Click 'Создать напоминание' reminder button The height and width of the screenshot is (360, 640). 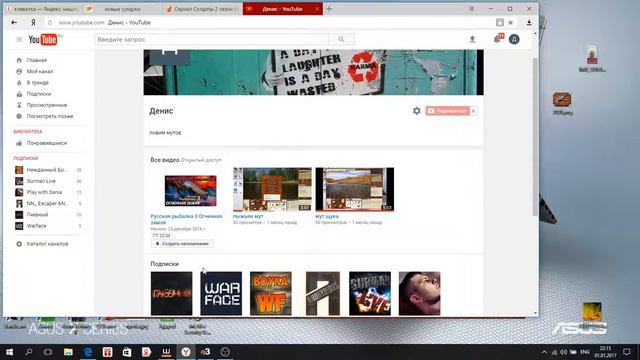click(x=182, y=244)
